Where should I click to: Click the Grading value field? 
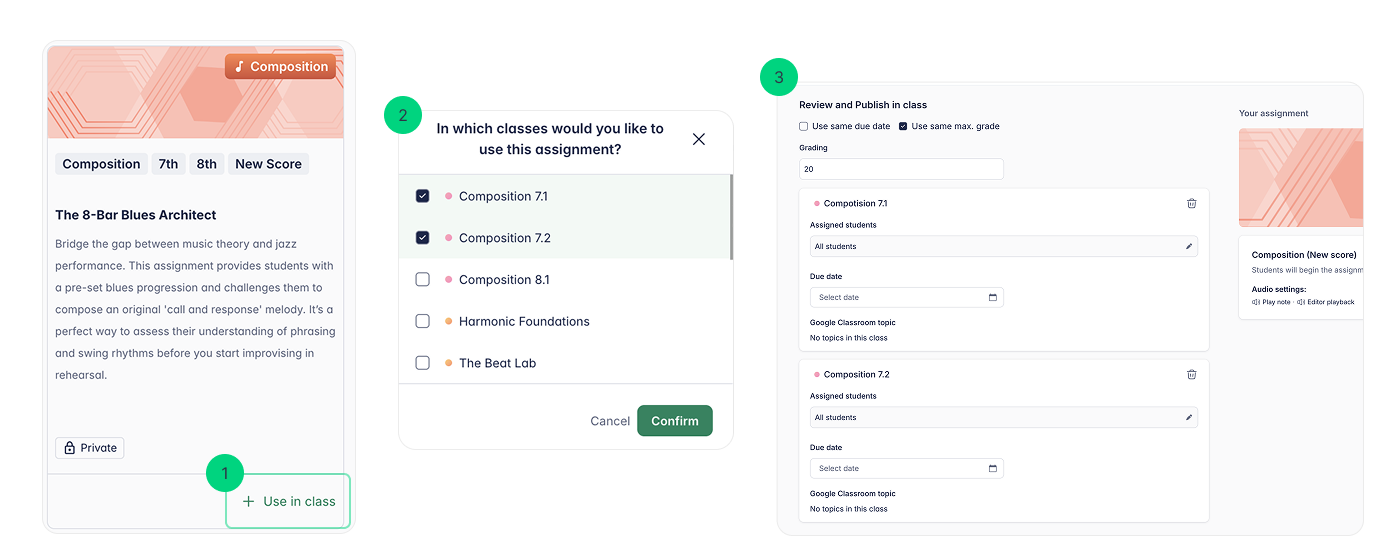[900, 169]
